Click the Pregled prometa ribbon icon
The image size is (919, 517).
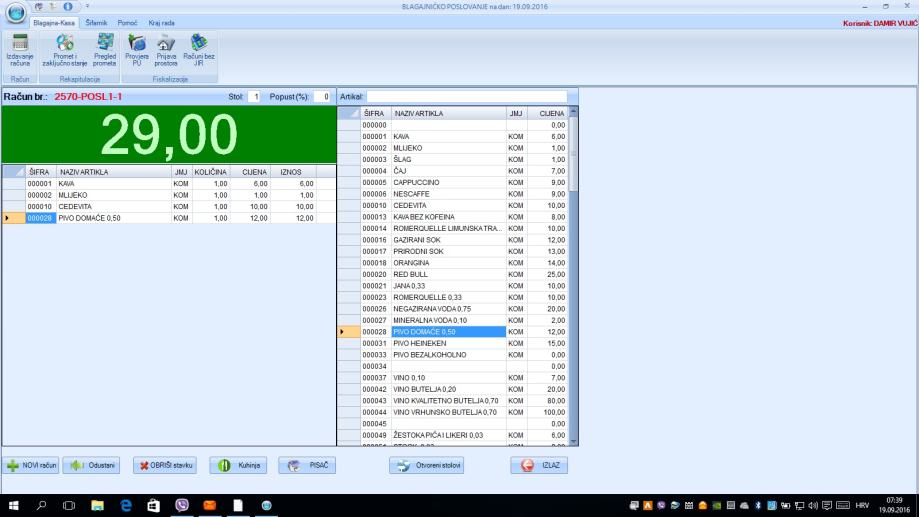pyautogui.click(x=106, y=50)
